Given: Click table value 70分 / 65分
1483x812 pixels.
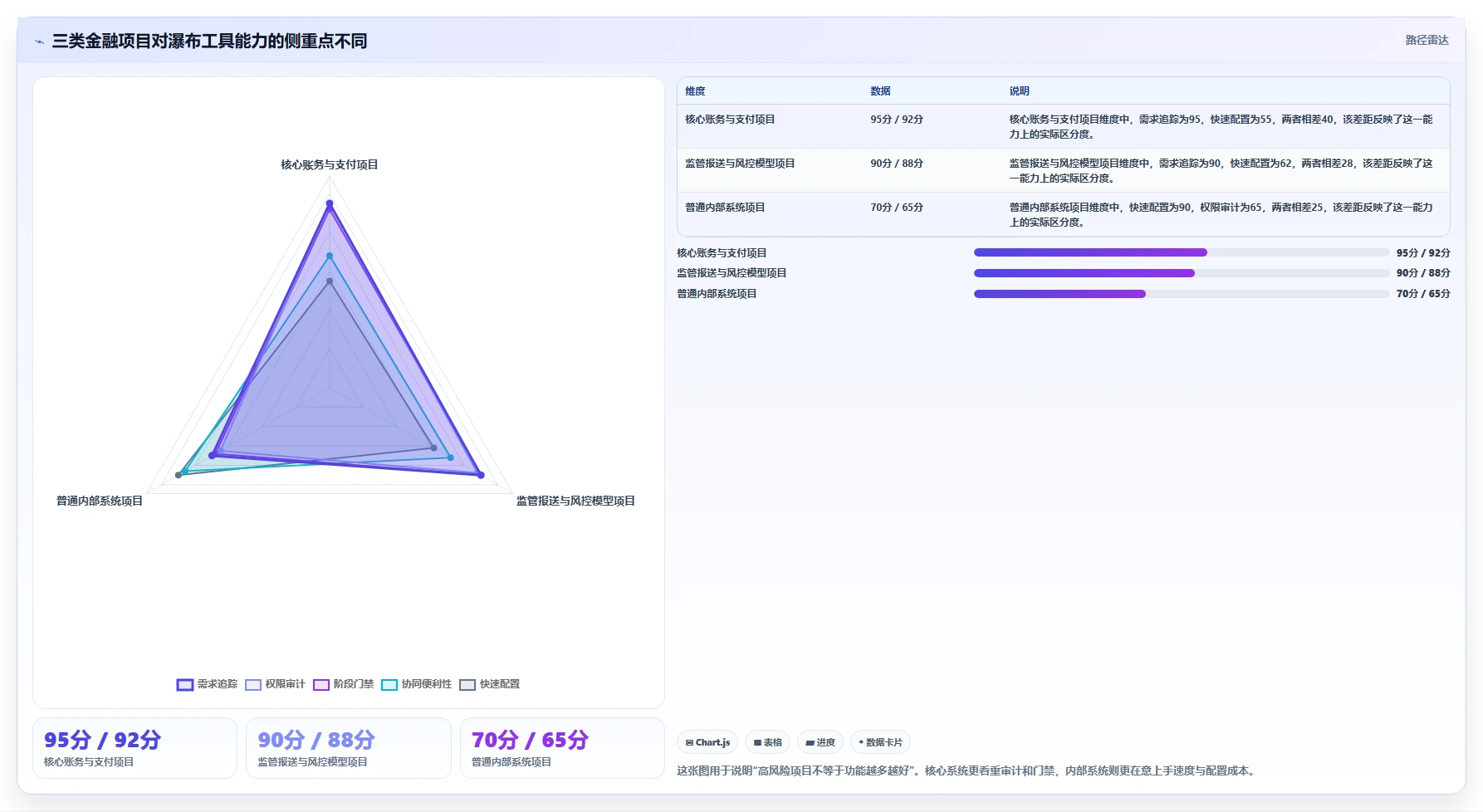Looking at the screenshot, I should point(896,208).
